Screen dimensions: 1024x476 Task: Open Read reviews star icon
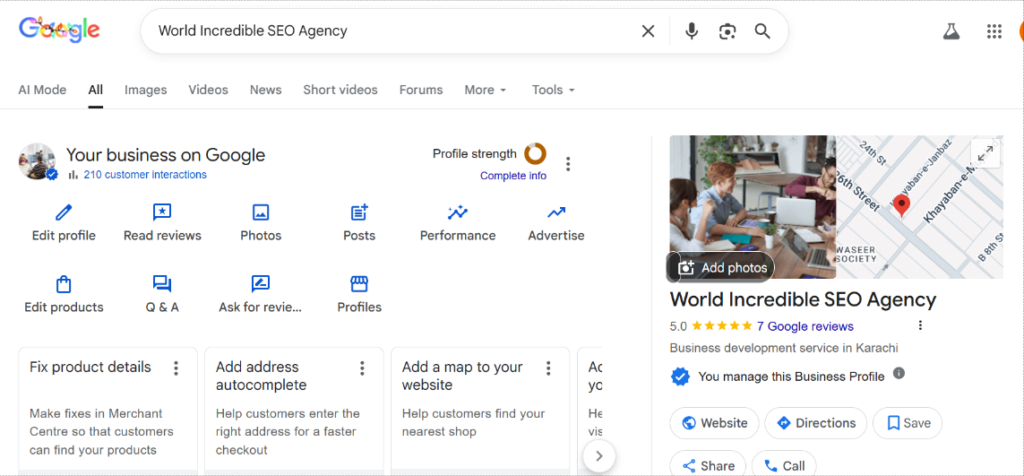(x=162, y=212)
